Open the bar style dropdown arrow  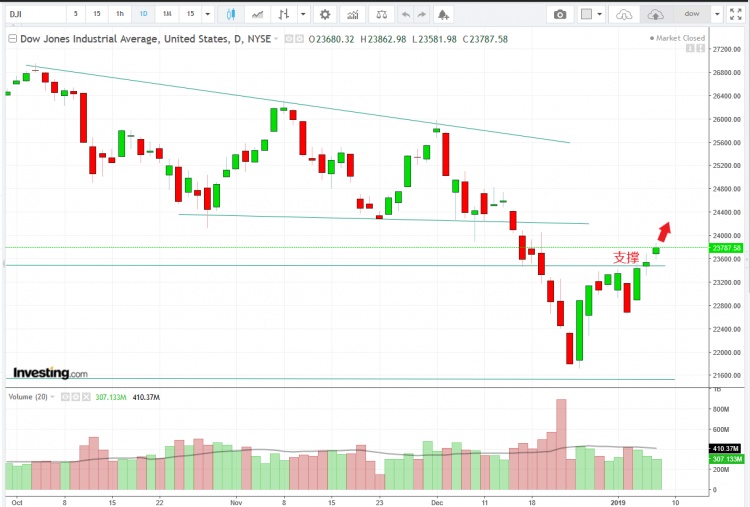[x=302, y=14]
